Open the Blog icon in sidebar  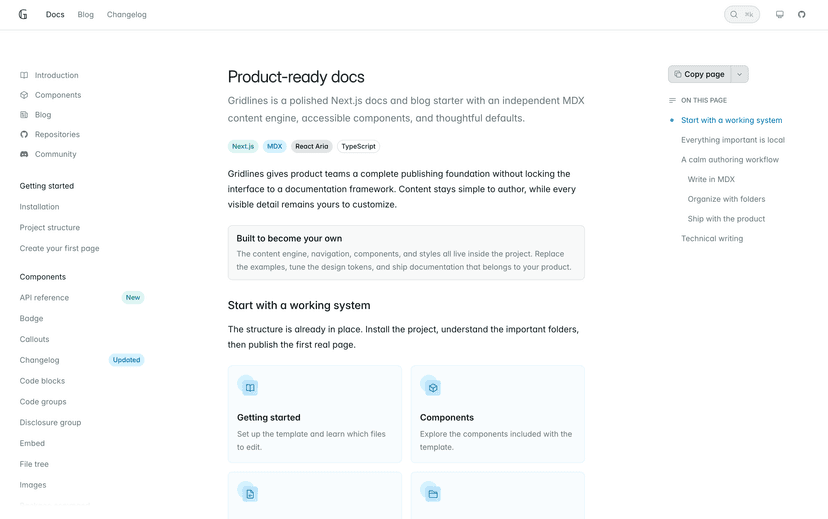[x=24, y=115]
